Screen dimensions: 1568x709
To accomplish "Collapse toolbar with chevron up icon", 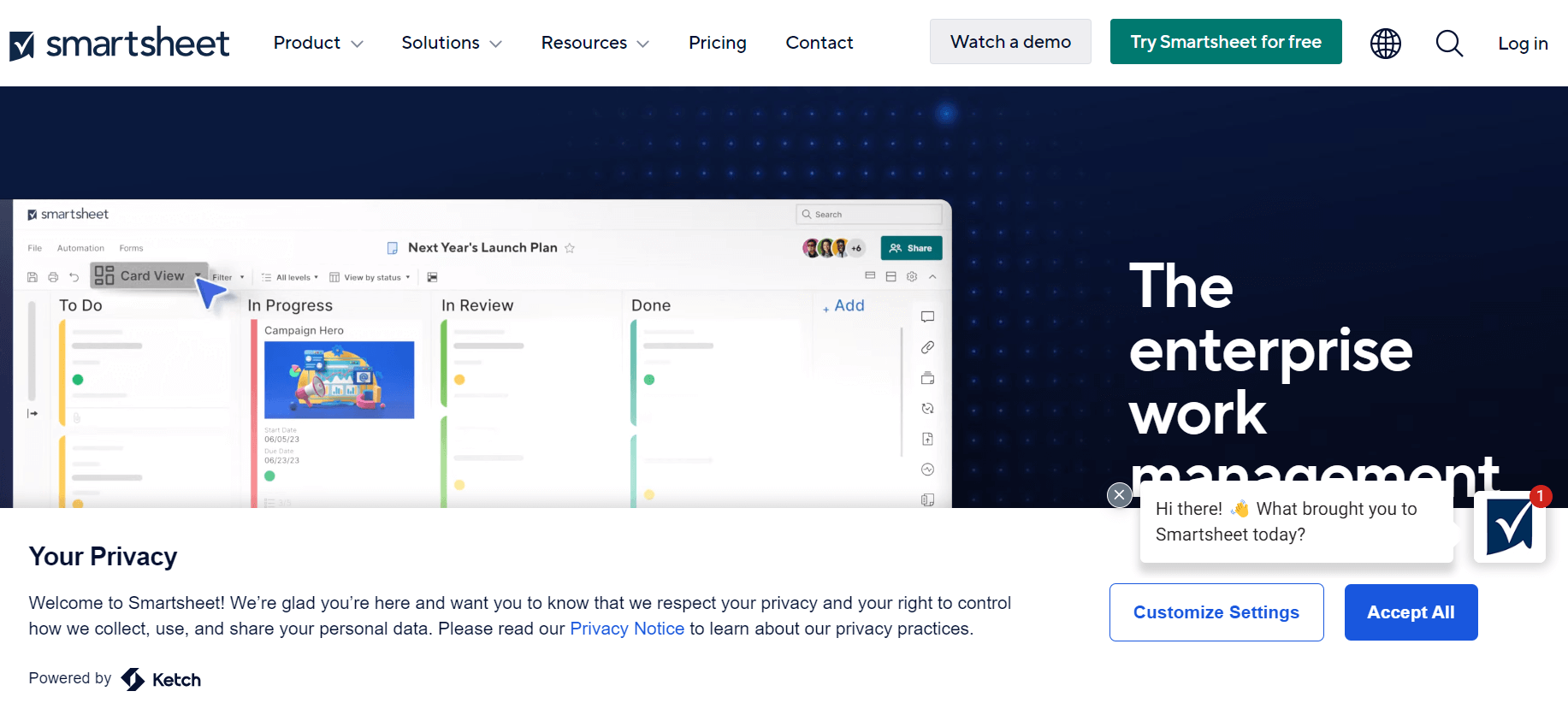I will (x=932, y=276).
